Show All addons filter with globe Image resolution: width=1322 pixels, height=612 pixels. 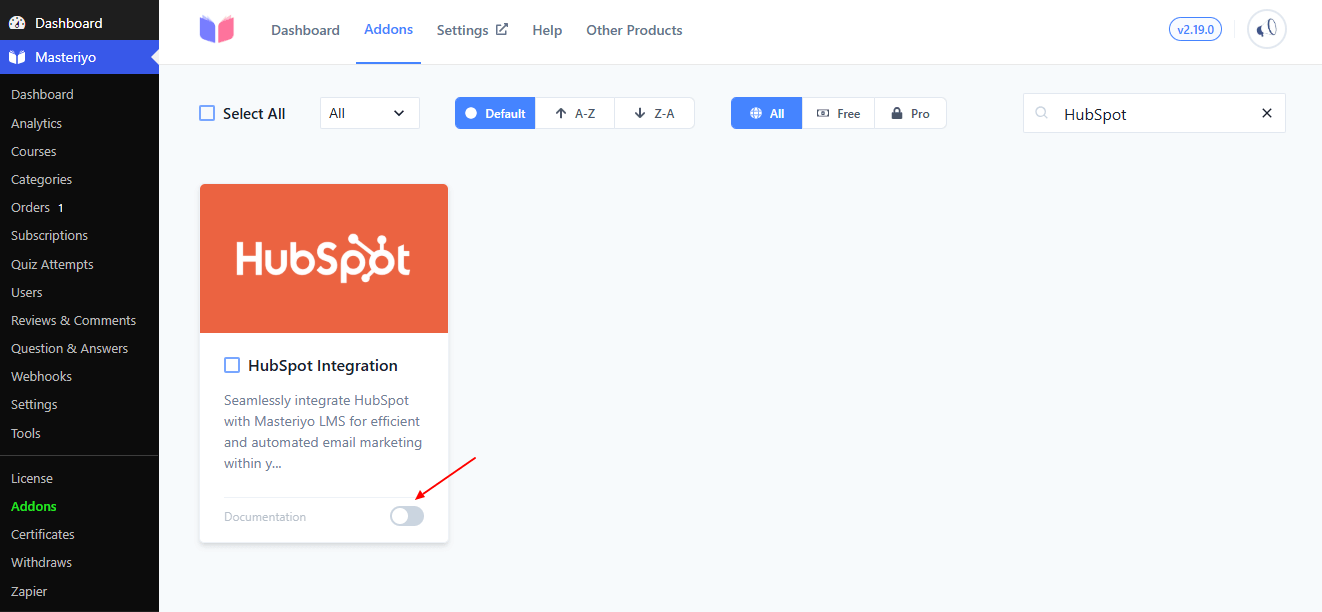(766, 113)
